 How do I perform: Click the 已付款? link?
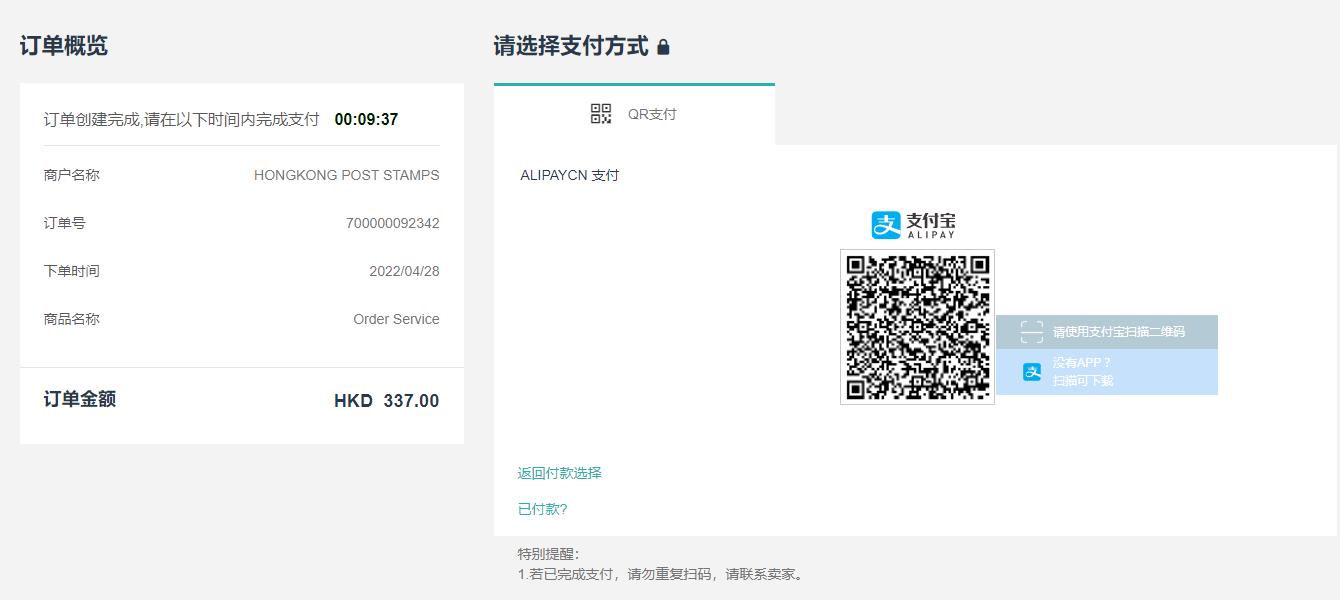(542, 509)
